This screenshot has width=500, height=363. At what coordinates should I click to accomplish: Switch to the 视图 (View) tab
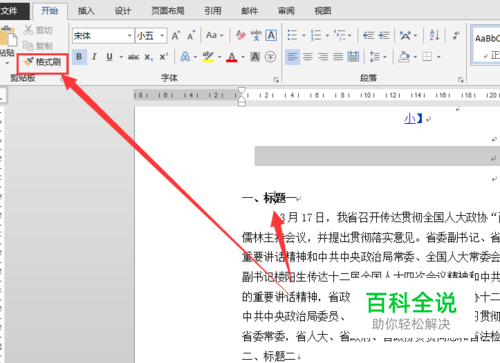[323, 11]
